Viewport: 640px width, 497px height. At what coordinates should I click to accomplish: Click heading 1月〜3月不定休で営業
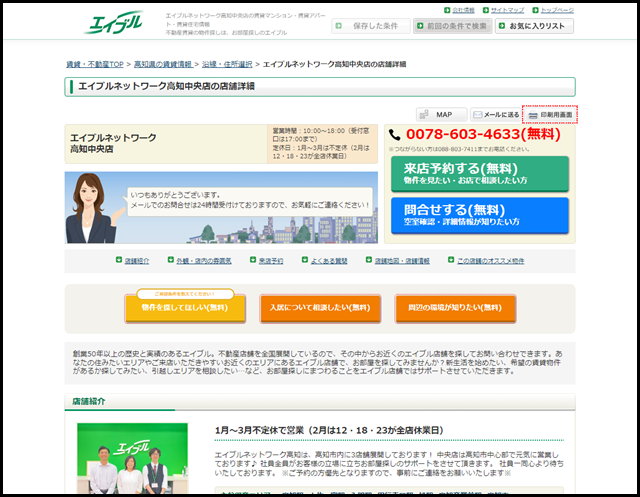click(x=329, y=430)
